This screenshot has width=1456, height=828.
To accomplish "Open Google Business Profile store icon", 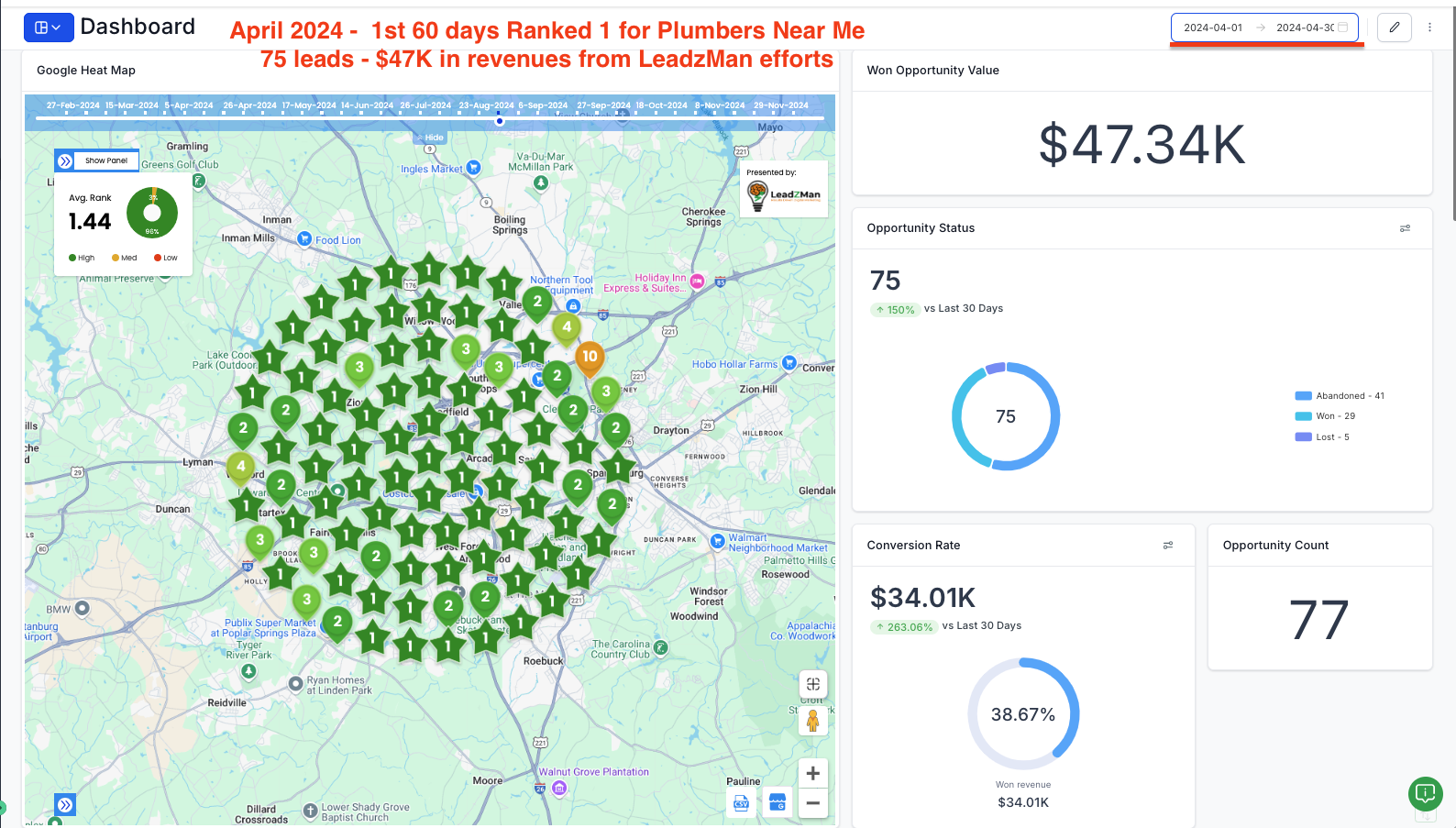I will coord(778,803).
